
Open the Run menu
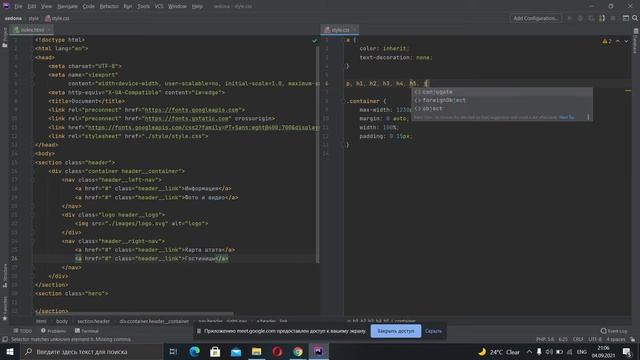click(x=128, y=7)
